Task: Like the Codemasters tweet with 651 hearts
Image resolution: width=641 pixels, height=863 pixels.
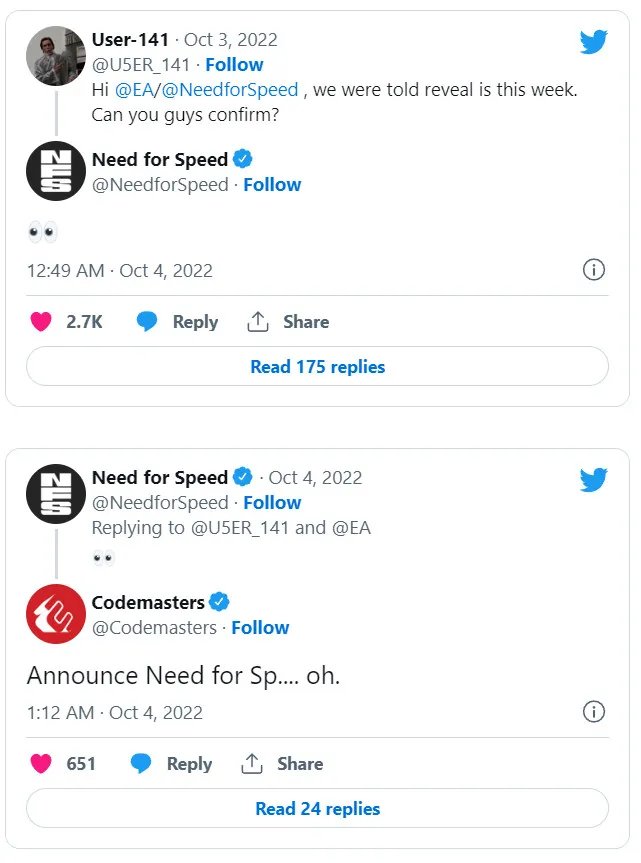Action: click(41, 764)
